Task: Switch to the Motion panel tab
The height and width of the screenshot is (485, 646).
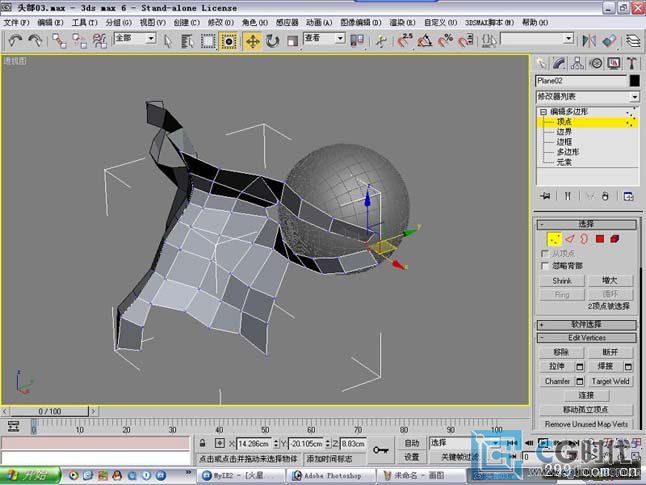Action: (x=596, y=63)
